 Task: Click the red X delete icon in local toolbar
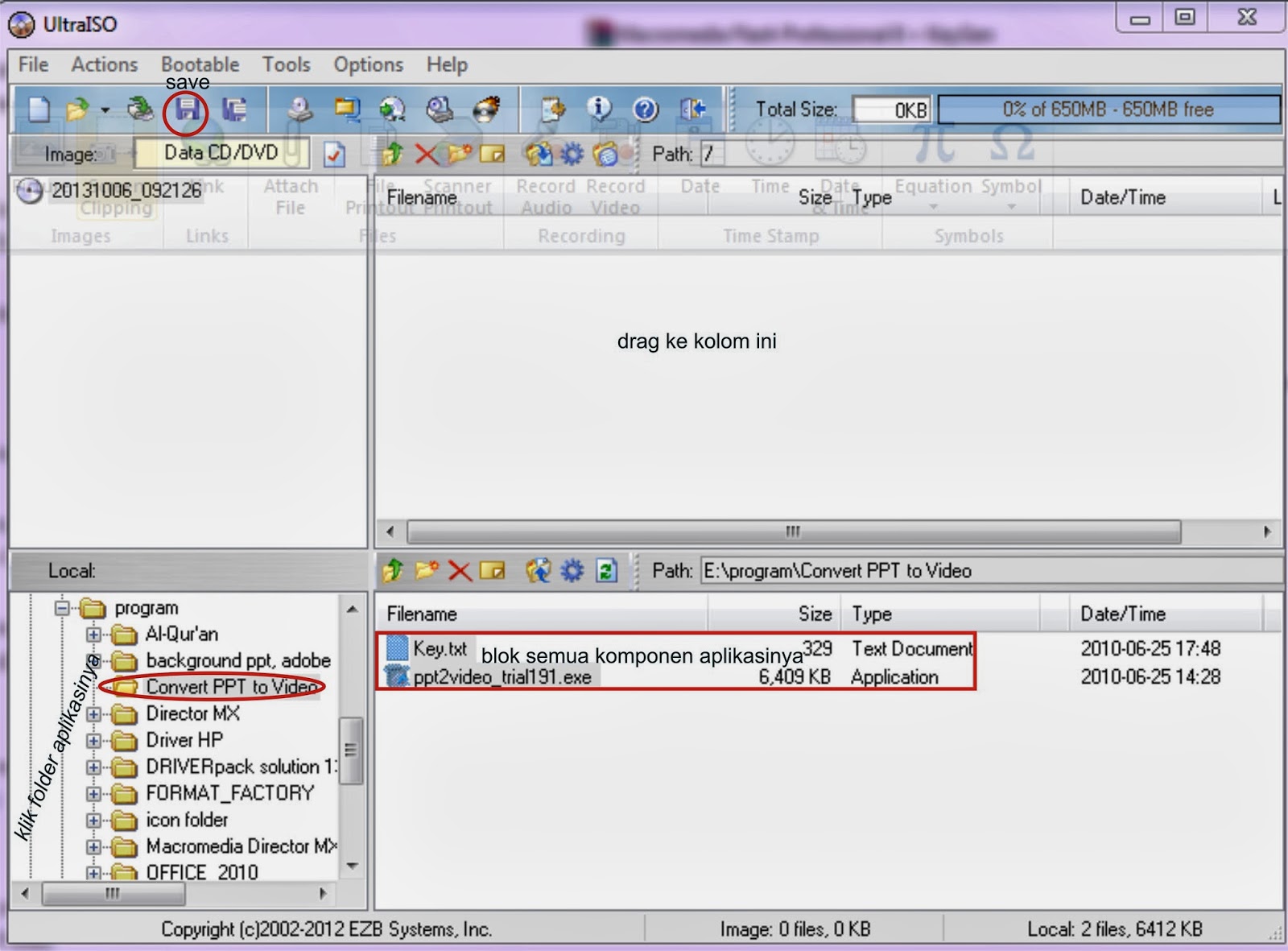click(460, 571)
